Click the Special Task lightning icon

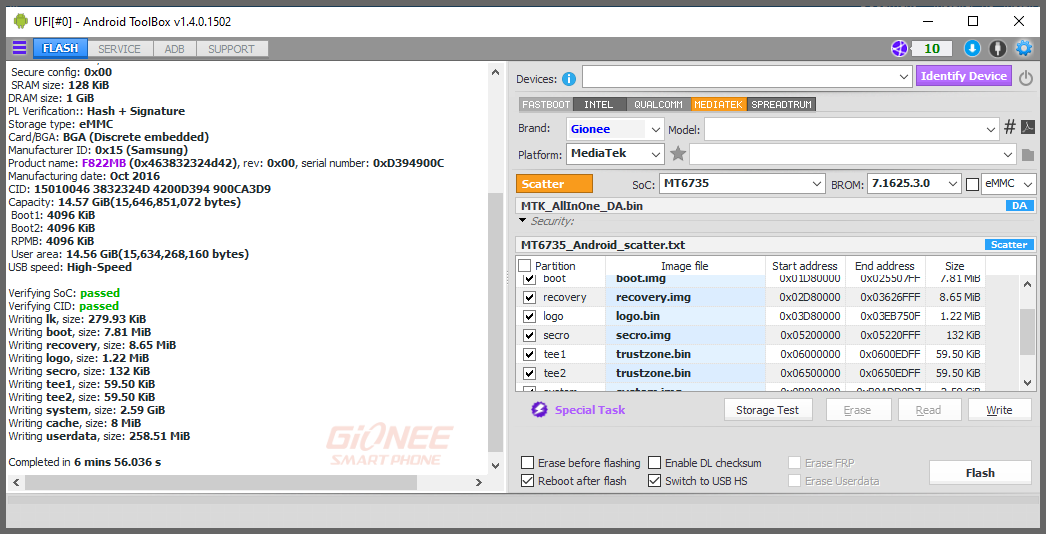[539, 410]
